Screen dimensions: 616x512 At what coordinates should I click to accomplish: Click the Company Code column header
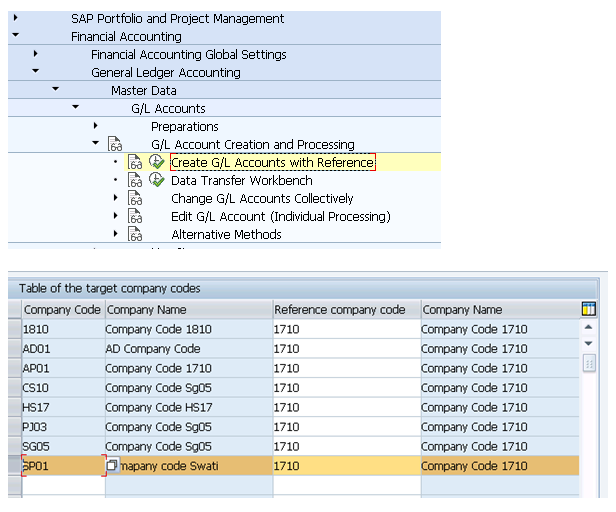pyautogui.click(x=63, y=310)
